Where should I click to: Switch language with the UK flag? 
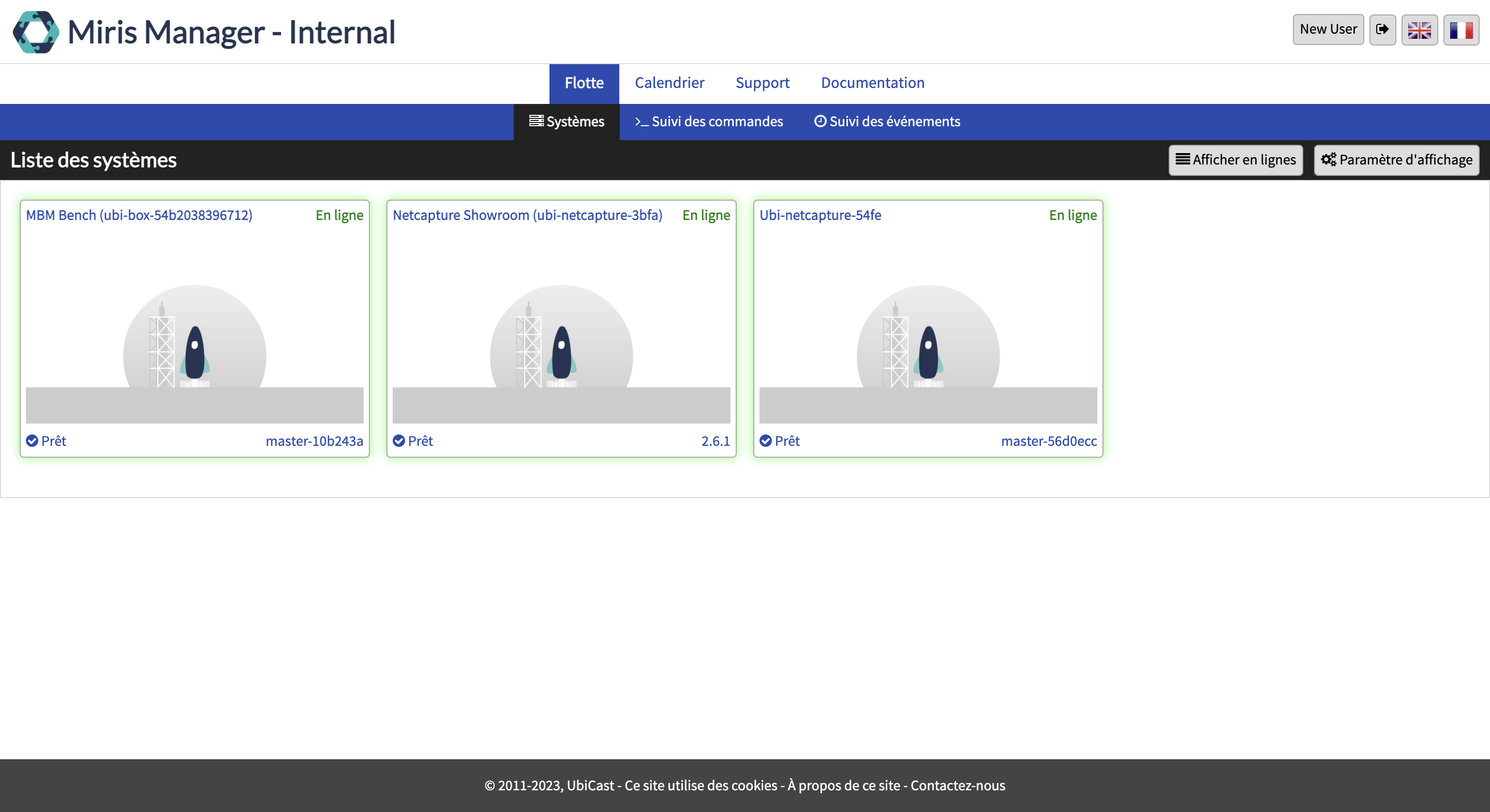[x=1420, y=29]
